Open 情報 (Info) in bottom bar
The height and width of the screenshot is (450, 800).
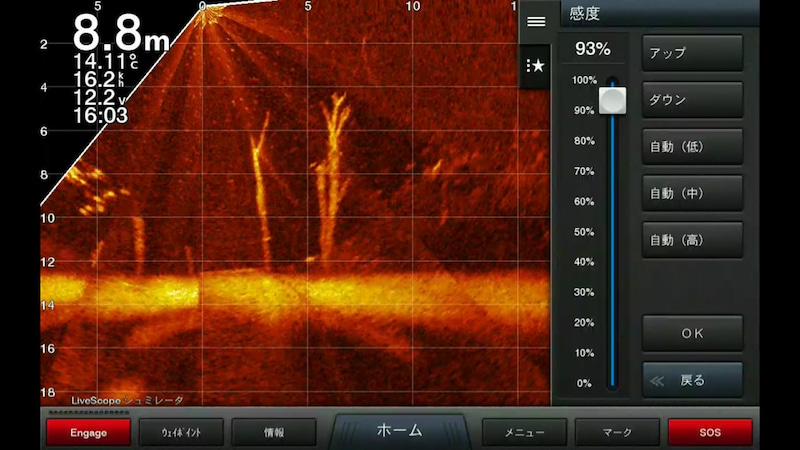coord(273,432)
